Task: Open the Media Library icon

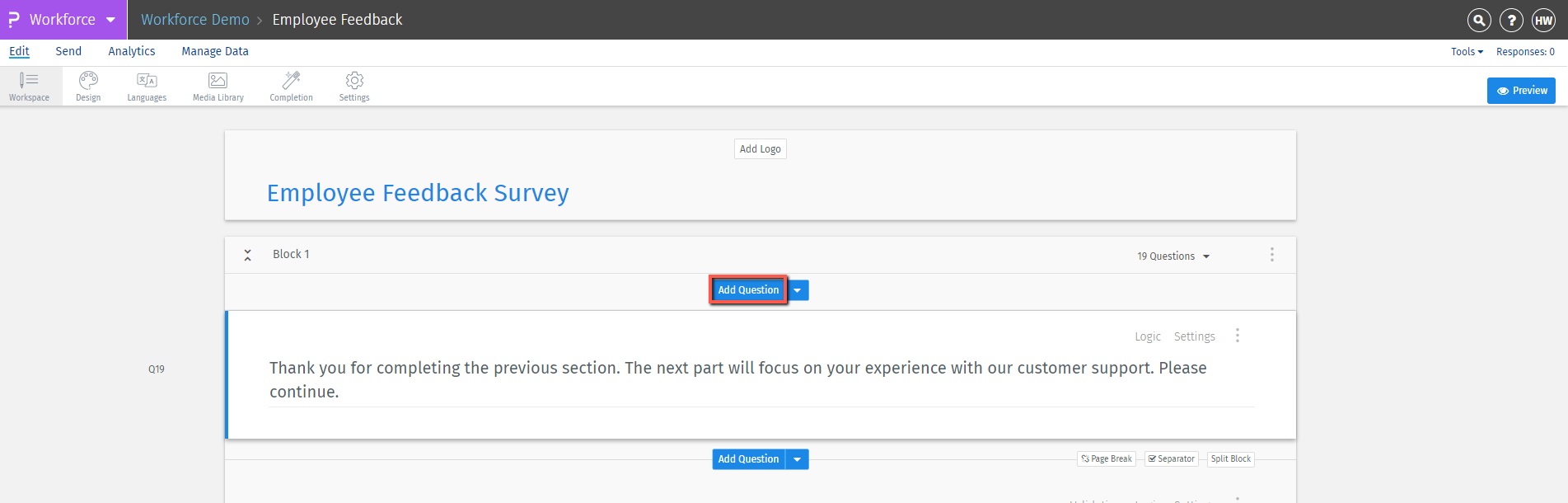Action: (218, 87)
